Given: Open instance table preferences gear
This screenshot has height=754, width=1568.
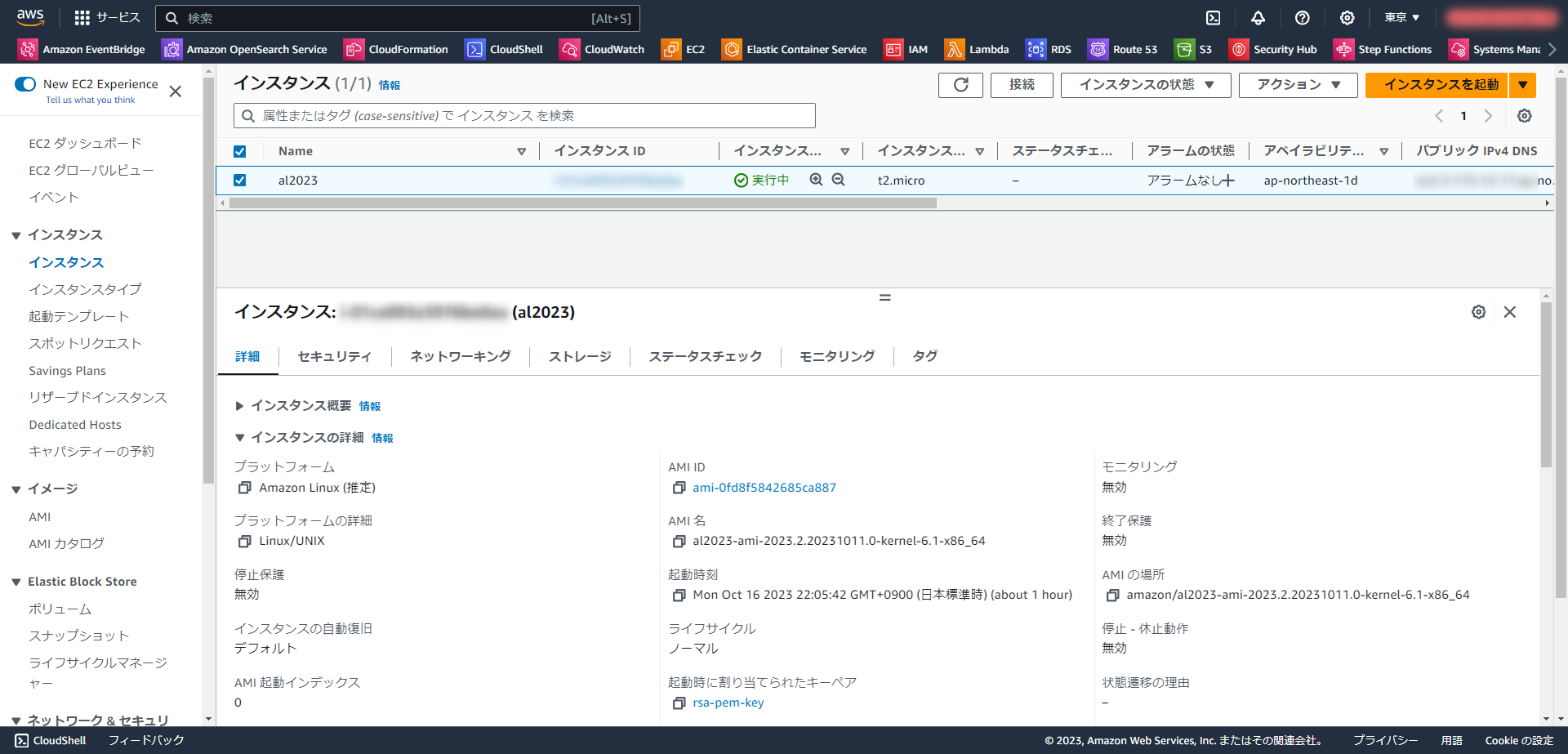Looking at the screenshot, I should click(1525, 116).
